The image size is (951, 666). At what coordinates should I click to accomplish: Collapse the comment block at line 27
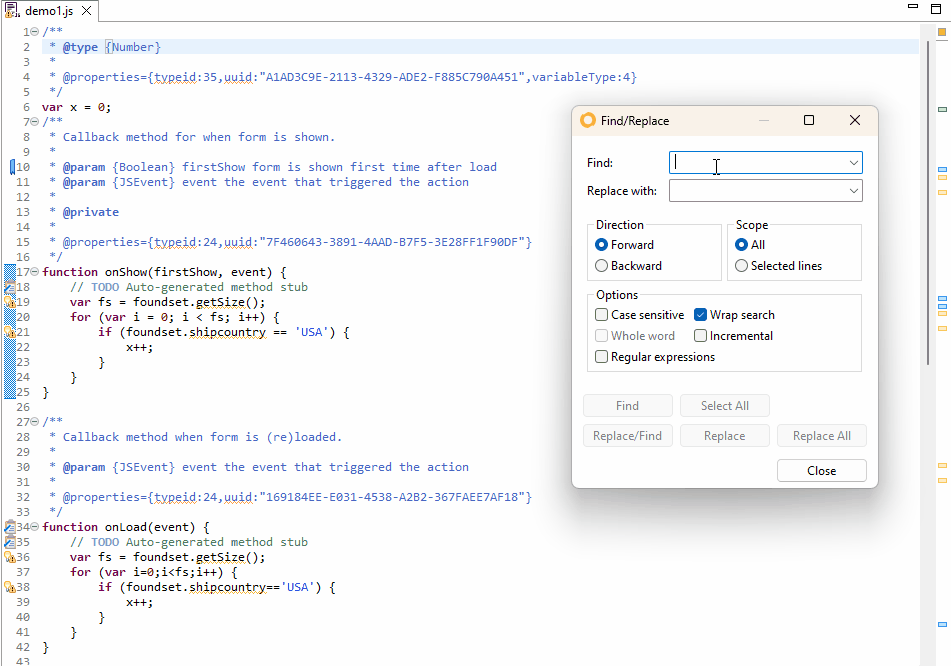pyautogui.click(x=35, y=422)
